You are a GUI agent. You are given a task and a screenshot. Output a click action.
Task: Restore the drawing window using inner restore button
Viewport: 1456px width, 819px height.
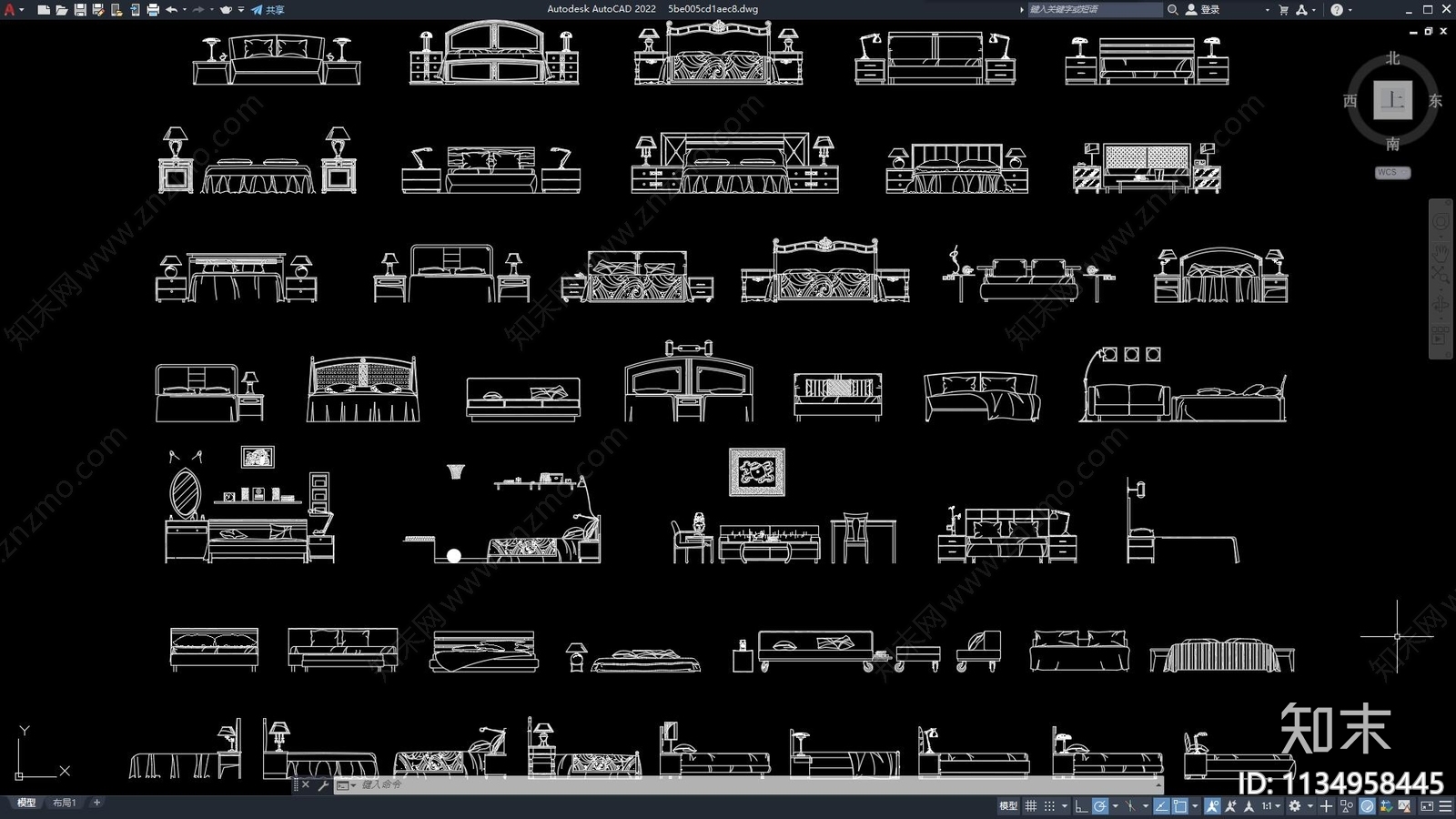(1428, 31)
